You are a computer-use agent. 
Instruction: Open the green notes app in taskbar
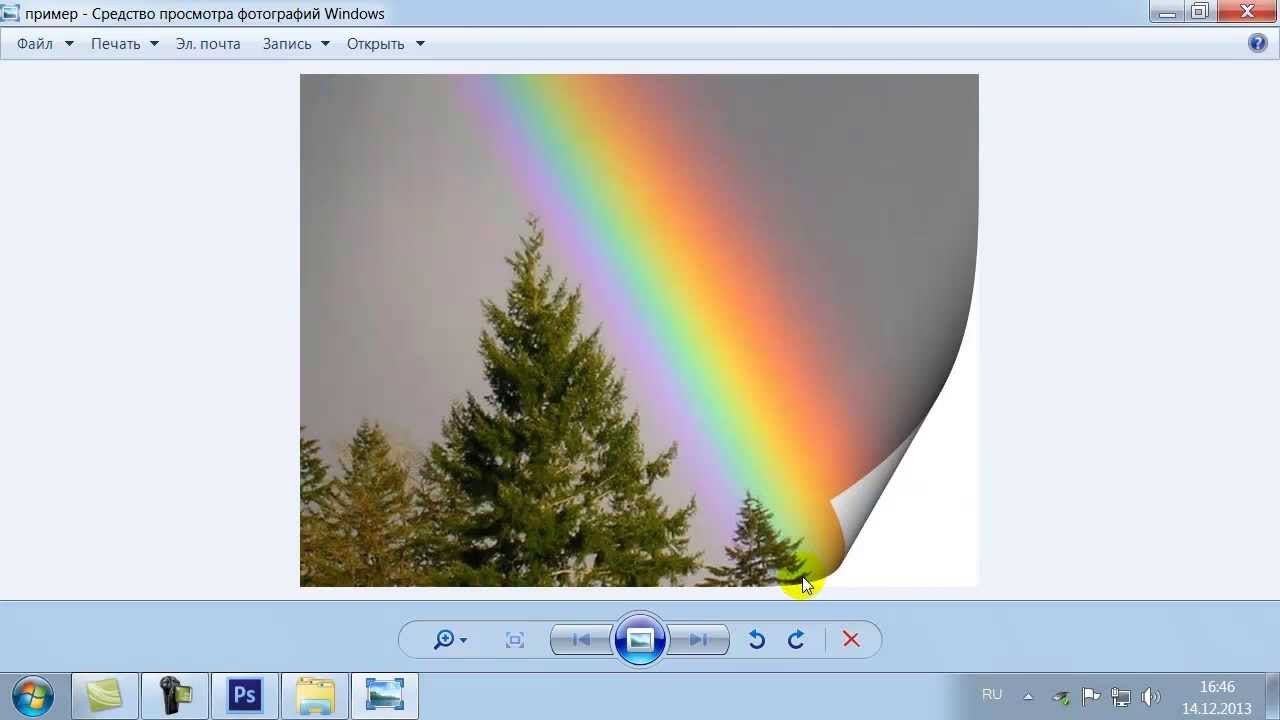point(105,695)
